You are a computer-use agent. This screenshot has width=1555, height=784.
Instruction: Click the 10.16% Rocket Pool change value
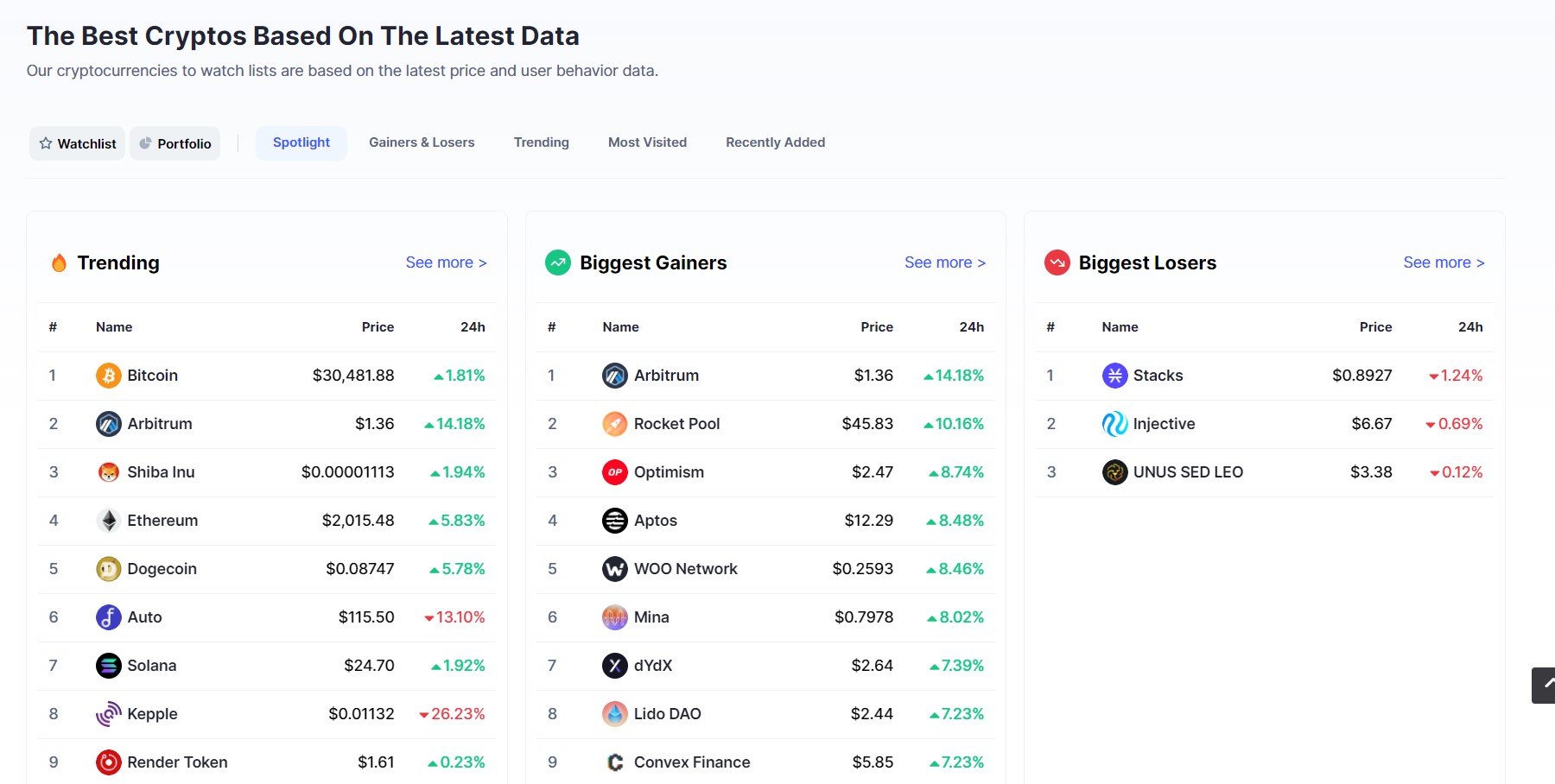pyautogui.click(x=954, y=424)
